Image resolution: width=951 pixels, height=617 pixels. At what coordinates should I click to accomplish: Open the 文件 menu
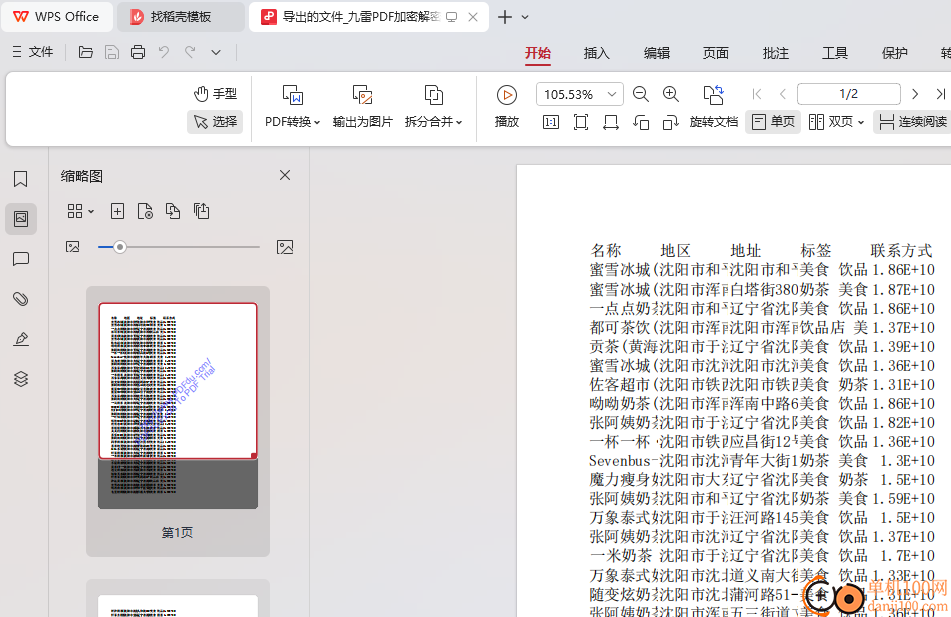pyautogui.click(x=33, y=52)
